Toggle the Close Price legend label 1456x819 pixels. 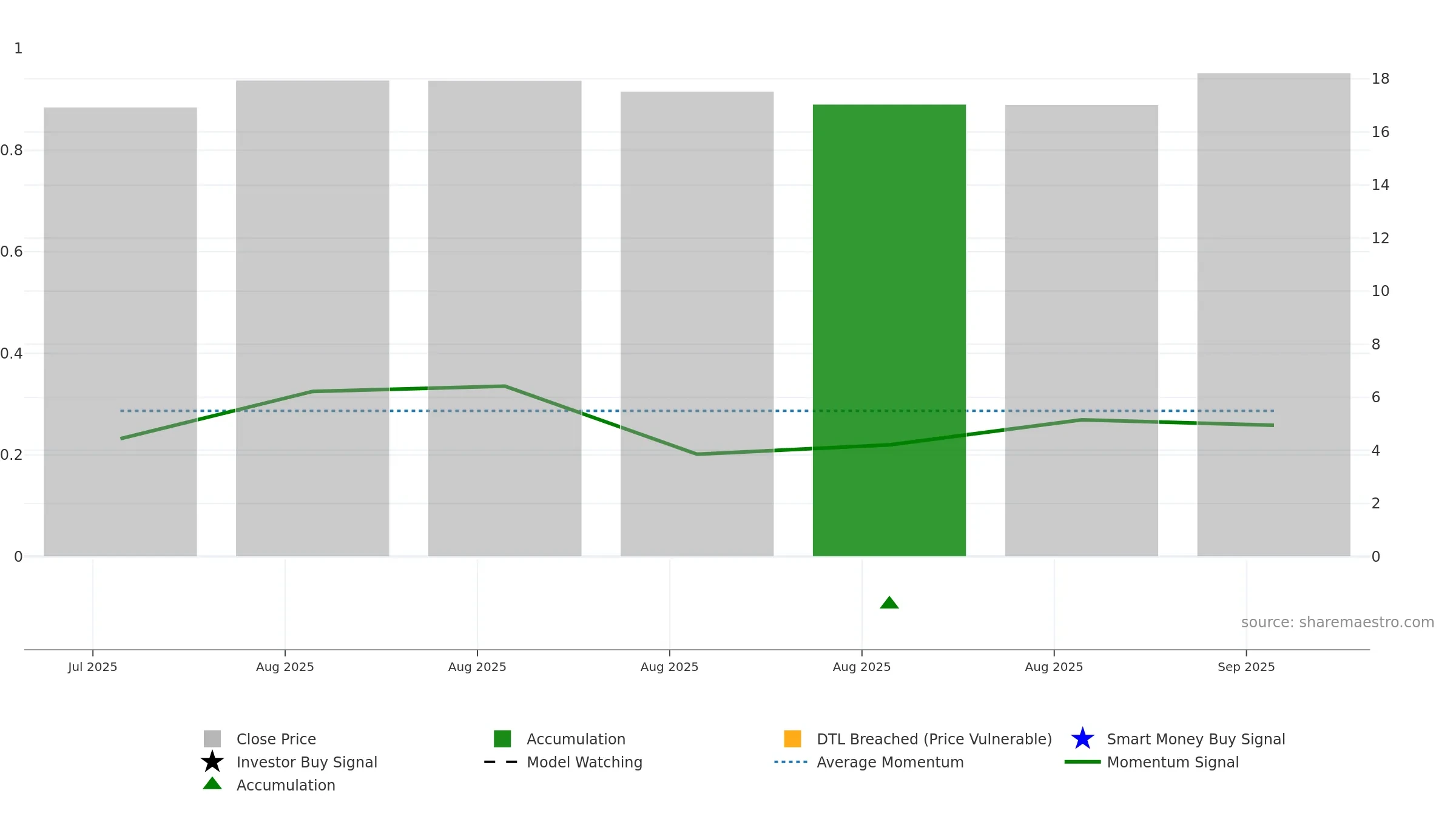(276, 739)
